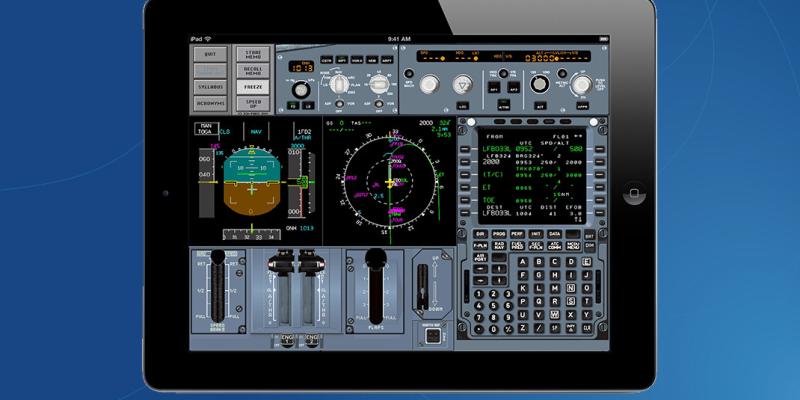The image size is (800, 400).
Task: Click the METRIC ALT button
Action: 562,73
